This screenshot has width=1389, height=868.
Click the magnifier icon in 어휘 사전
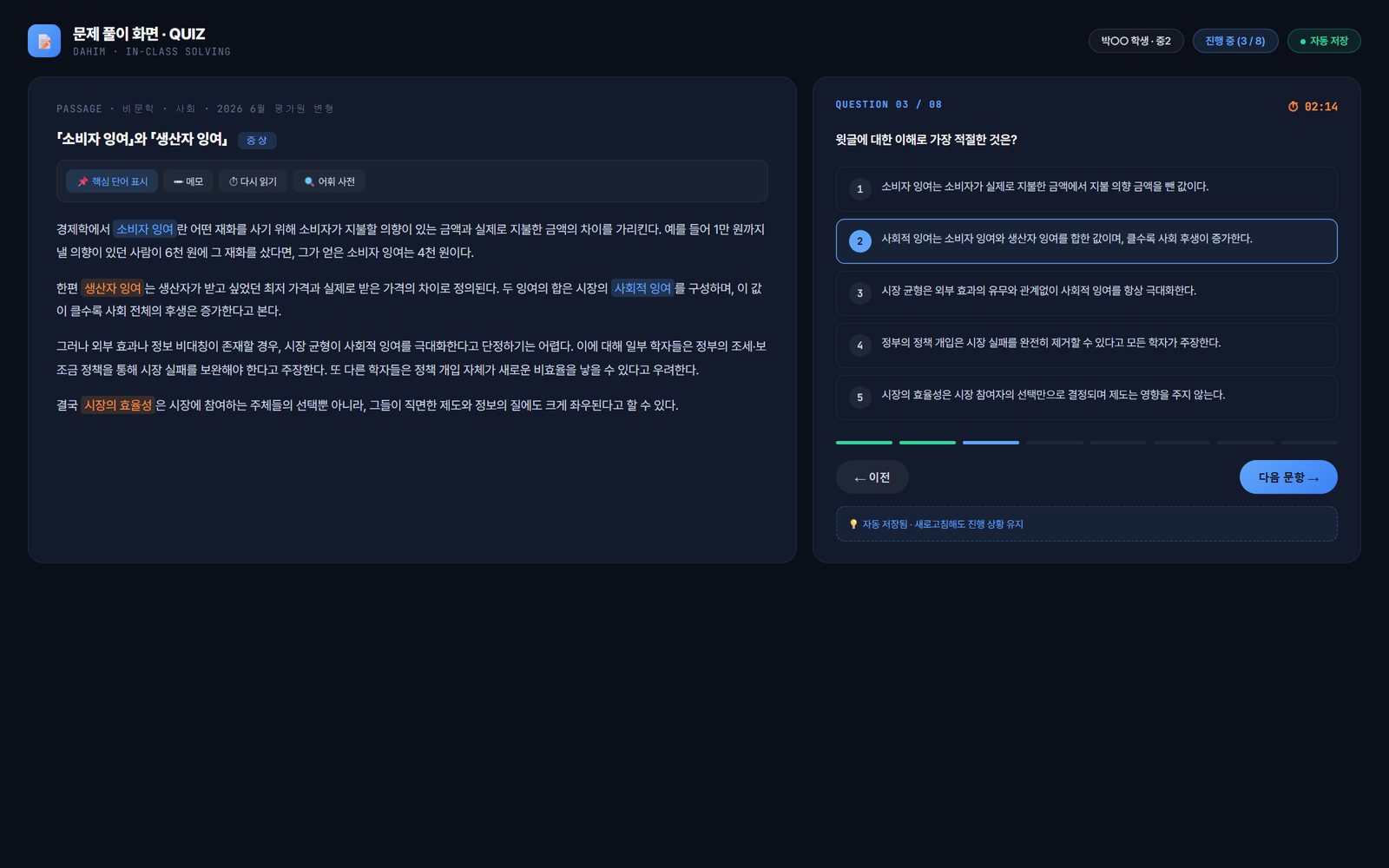[x=309, y=181]
